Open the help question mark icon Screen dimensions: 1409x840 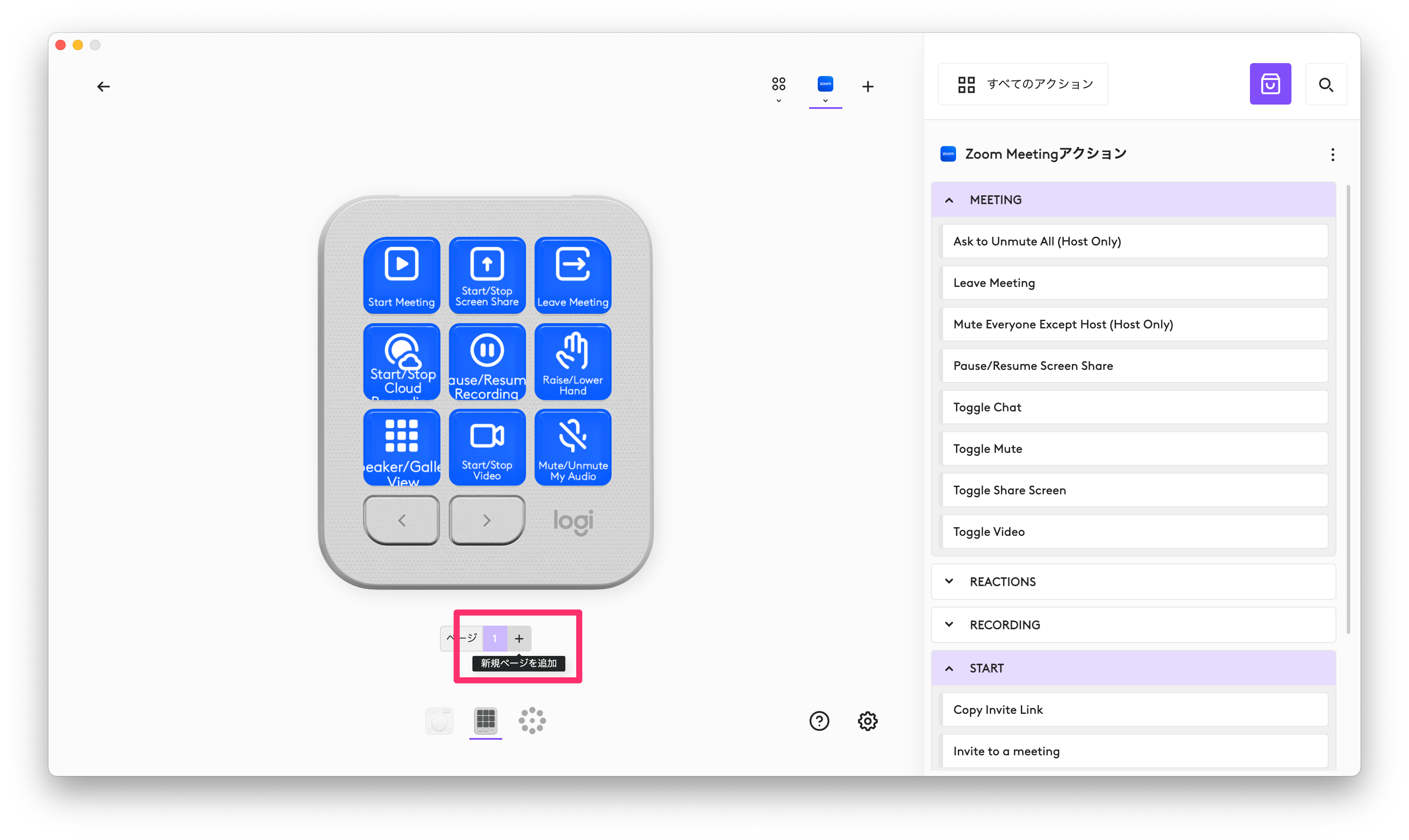tap(819, 721)
